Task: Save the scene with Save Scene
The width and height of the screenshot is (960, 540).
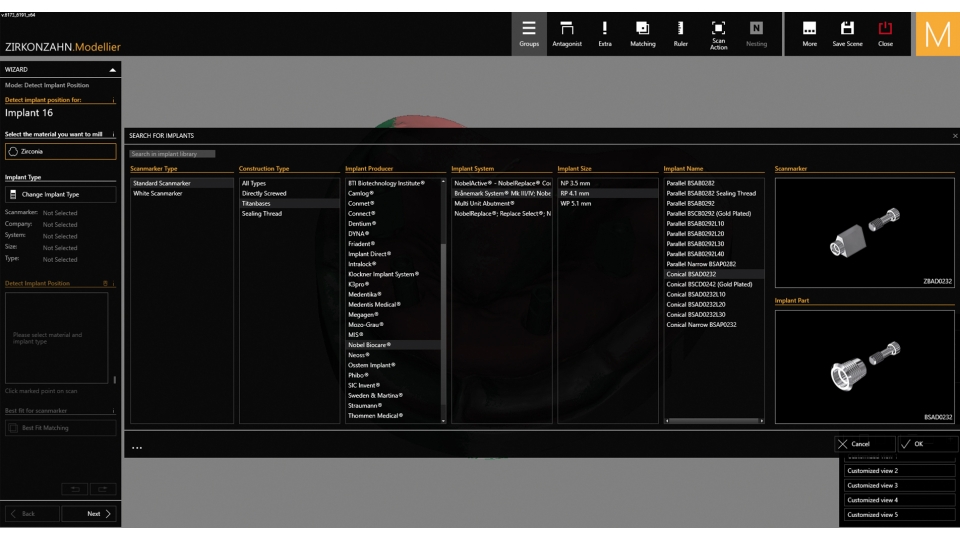Action: [847, 34]
